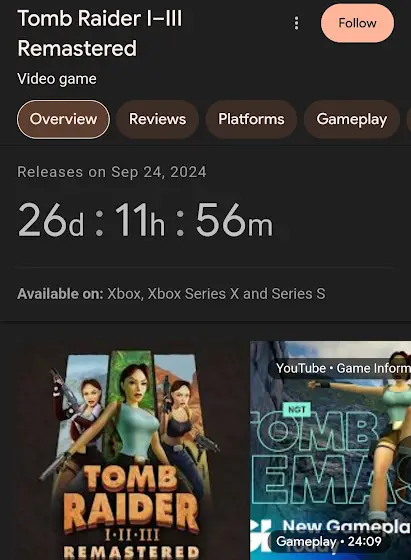Viewport: 411px width, 560px height.
Task: Tap the Xbox Series X and Series S text
Action: 236,294
